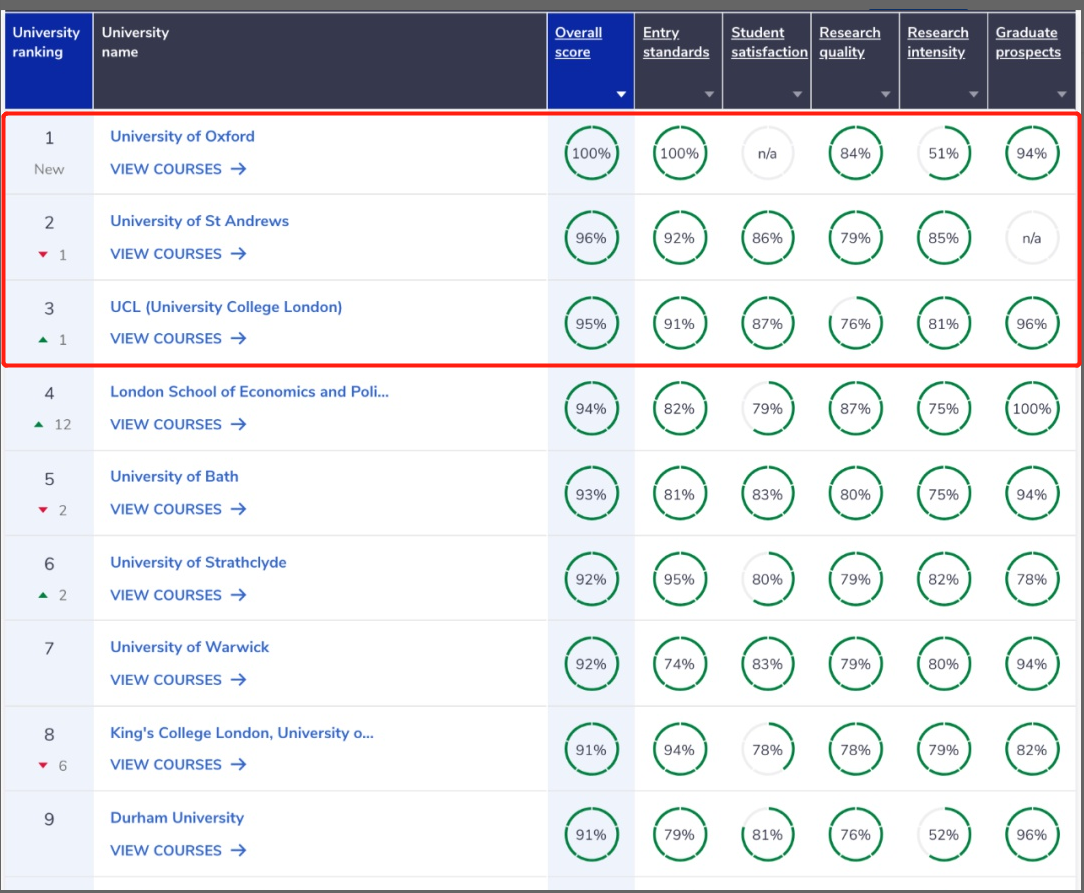This screenshot has height=893, width=1084.
Task: Click UCL research quality 76% circle
Action: pyautogui.click(x=856, y=323)
